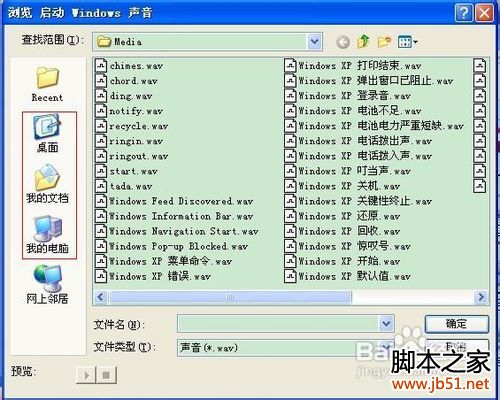This screenshot has width=500, height=400.
Task: Select Windows XP 关机.wav
Action: pos(342,186)
